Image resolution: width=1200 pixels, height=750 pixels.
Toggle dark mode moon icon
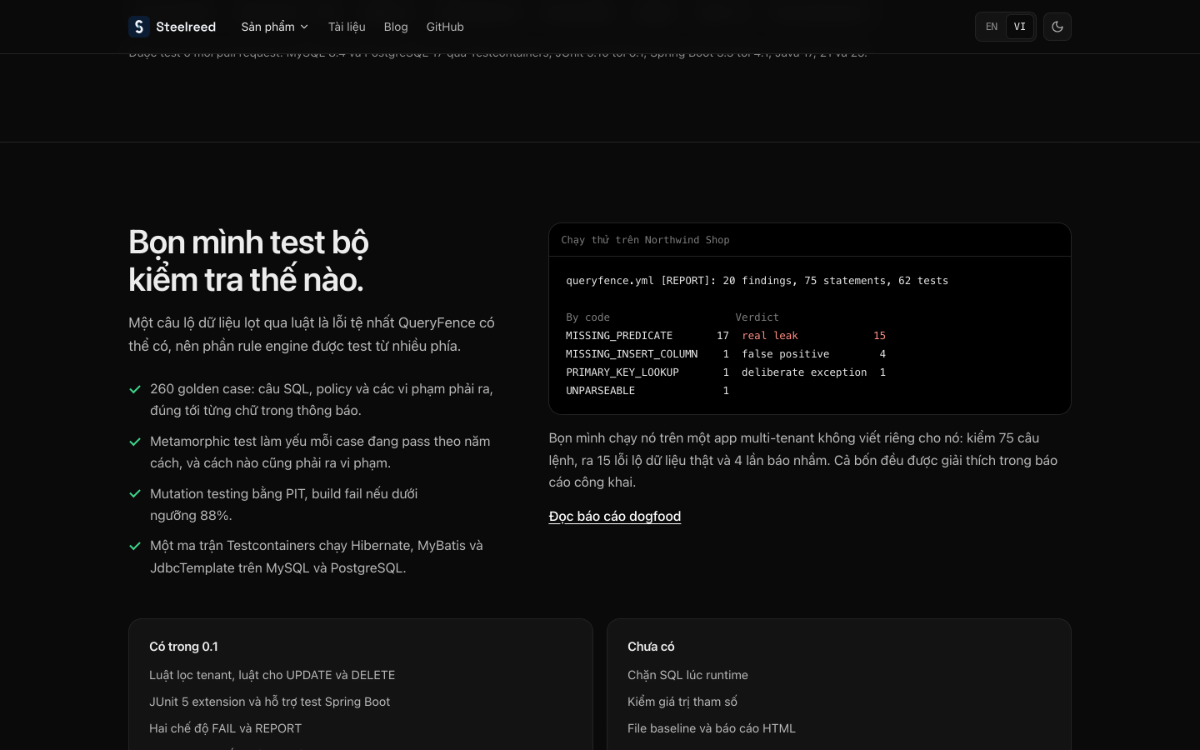coord(1057,27)
